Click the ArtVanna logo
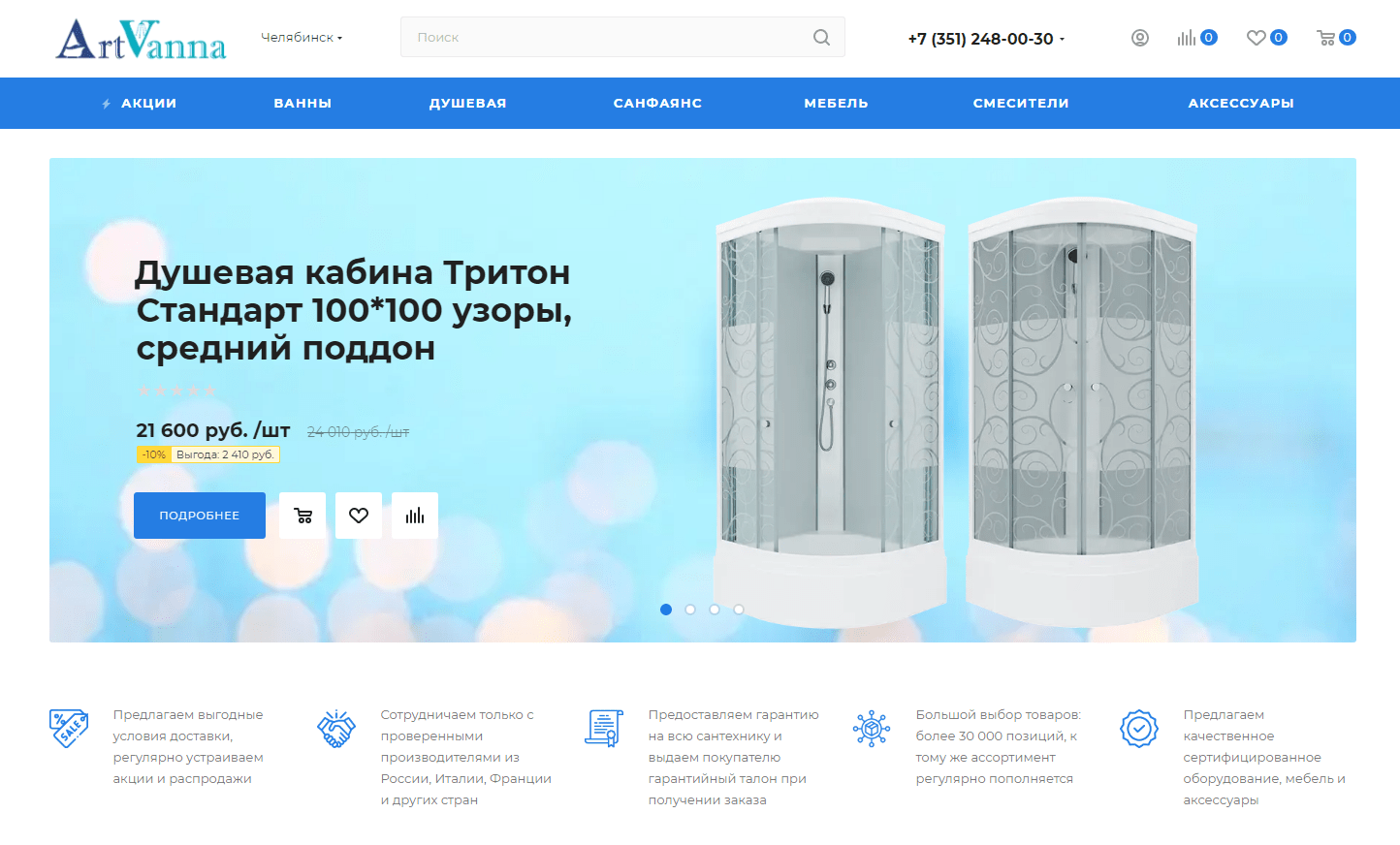Screen dimensions: 1400x845 [141, 40]
